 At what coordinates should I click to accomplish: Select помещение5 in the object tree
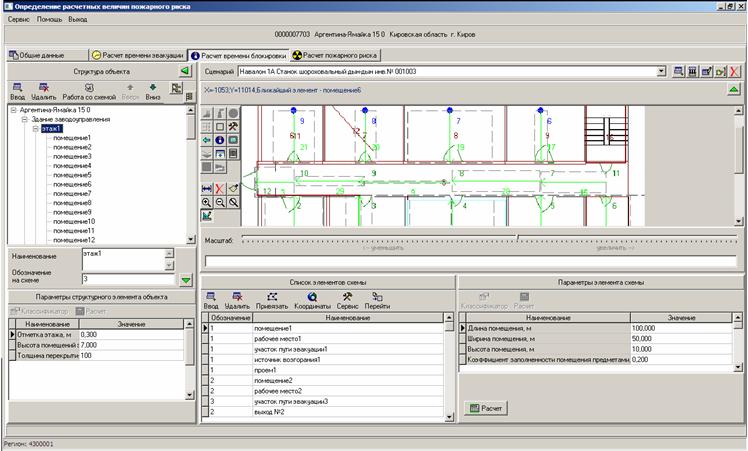tap(72, 175)
